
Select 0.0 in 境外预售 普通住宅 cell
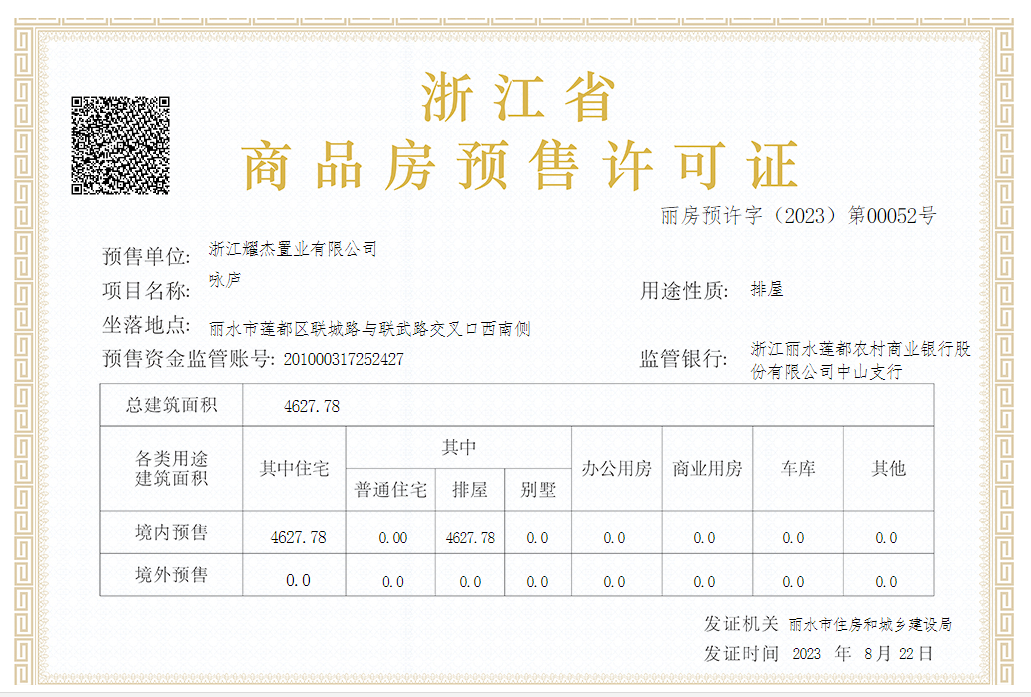[x=393, y=582]
